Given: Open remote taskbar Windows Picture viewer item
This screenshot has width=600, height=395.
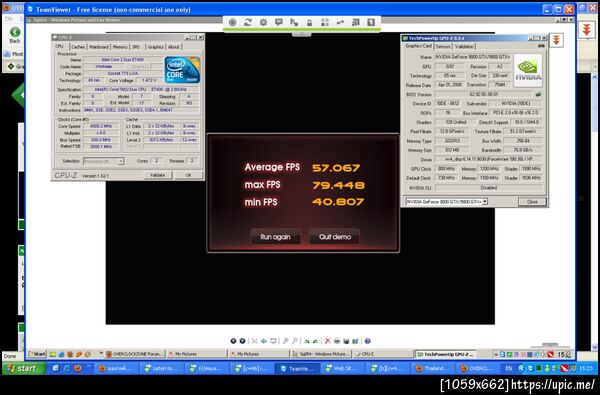Looking at the screenshot, I should 321,354.
